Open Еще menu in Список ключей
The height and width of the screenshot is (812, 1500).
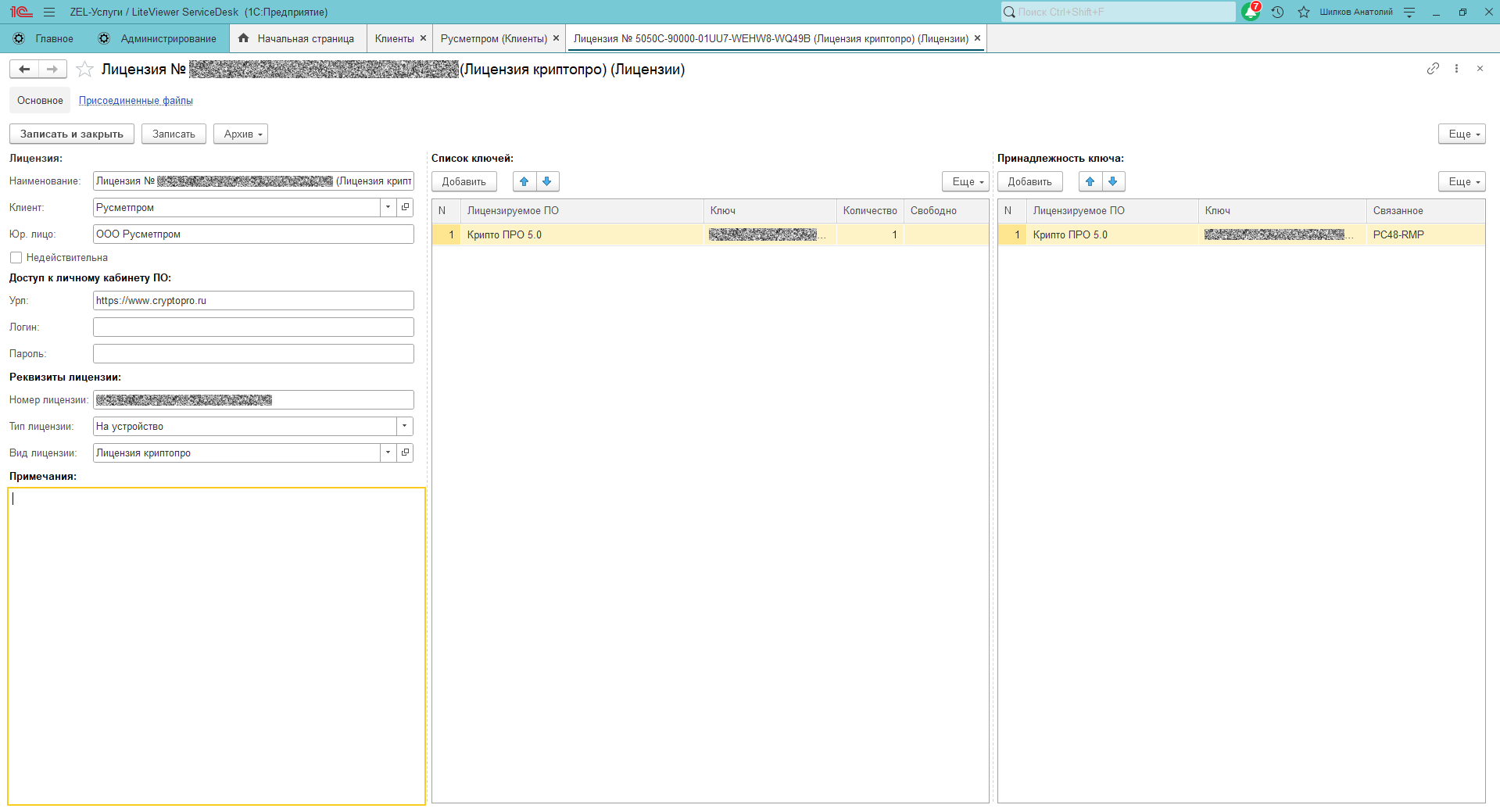(x=965, y=181)
